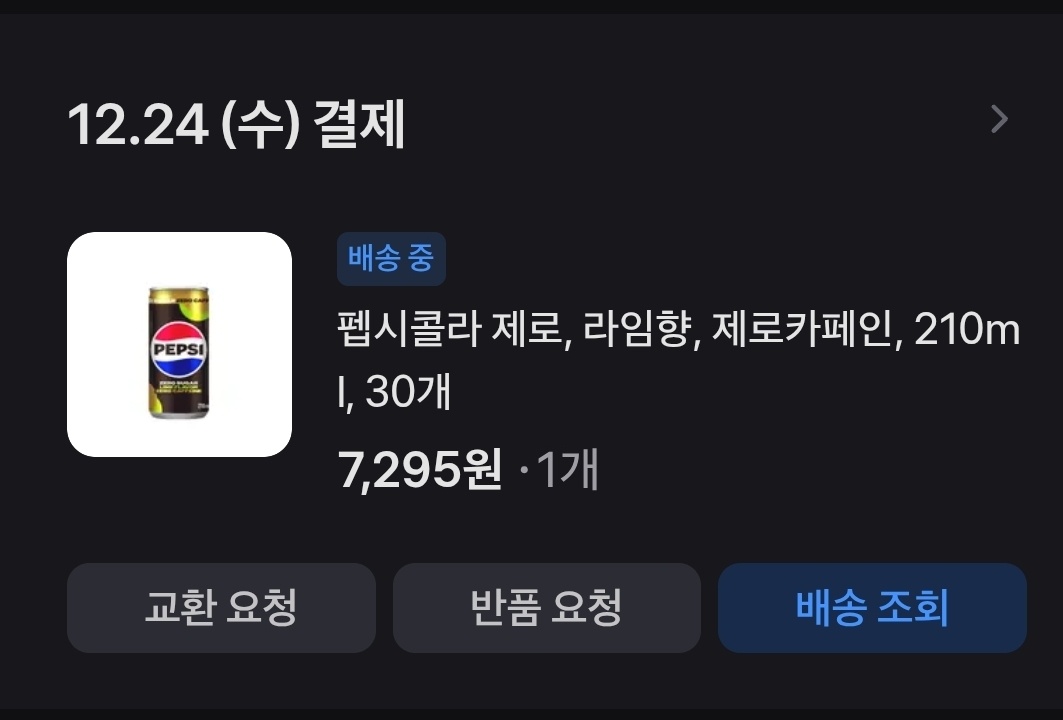Screen dimensions: 1063x720
Task: Click the Pepsi logo on the can image
Action: 178,350
